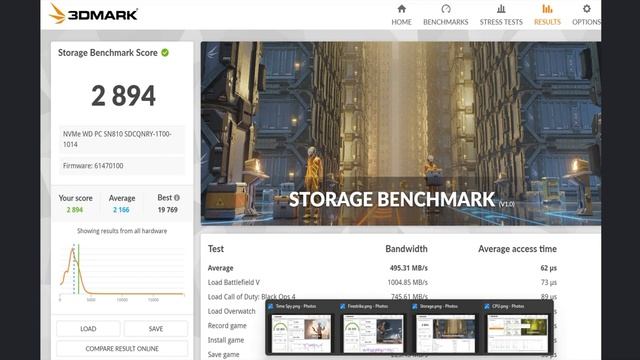This screenshot has height=360, width=640.
Task: Click the 3DMark logo
Action: [93, 14]
